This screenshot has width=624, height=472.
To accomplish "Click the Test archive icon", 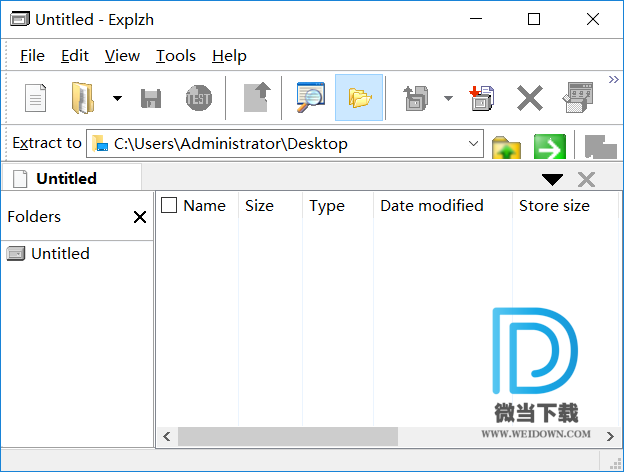I will [199, 98].
